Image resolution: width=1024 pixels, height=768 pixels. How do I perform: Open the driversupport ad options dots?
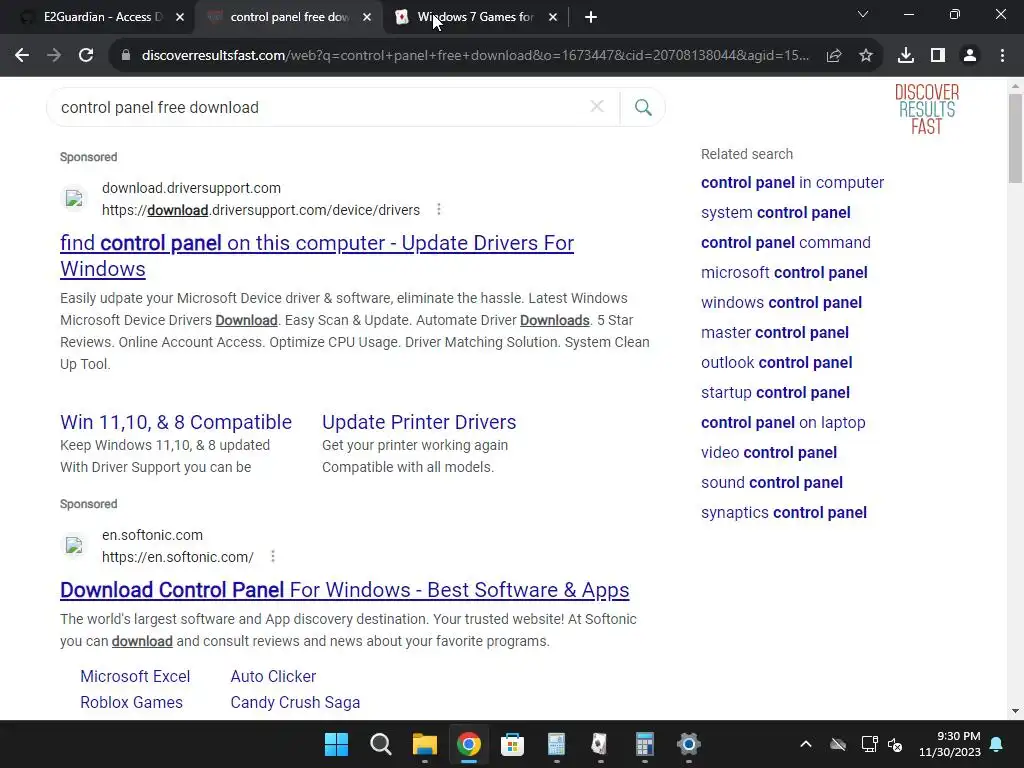[439, 210]
